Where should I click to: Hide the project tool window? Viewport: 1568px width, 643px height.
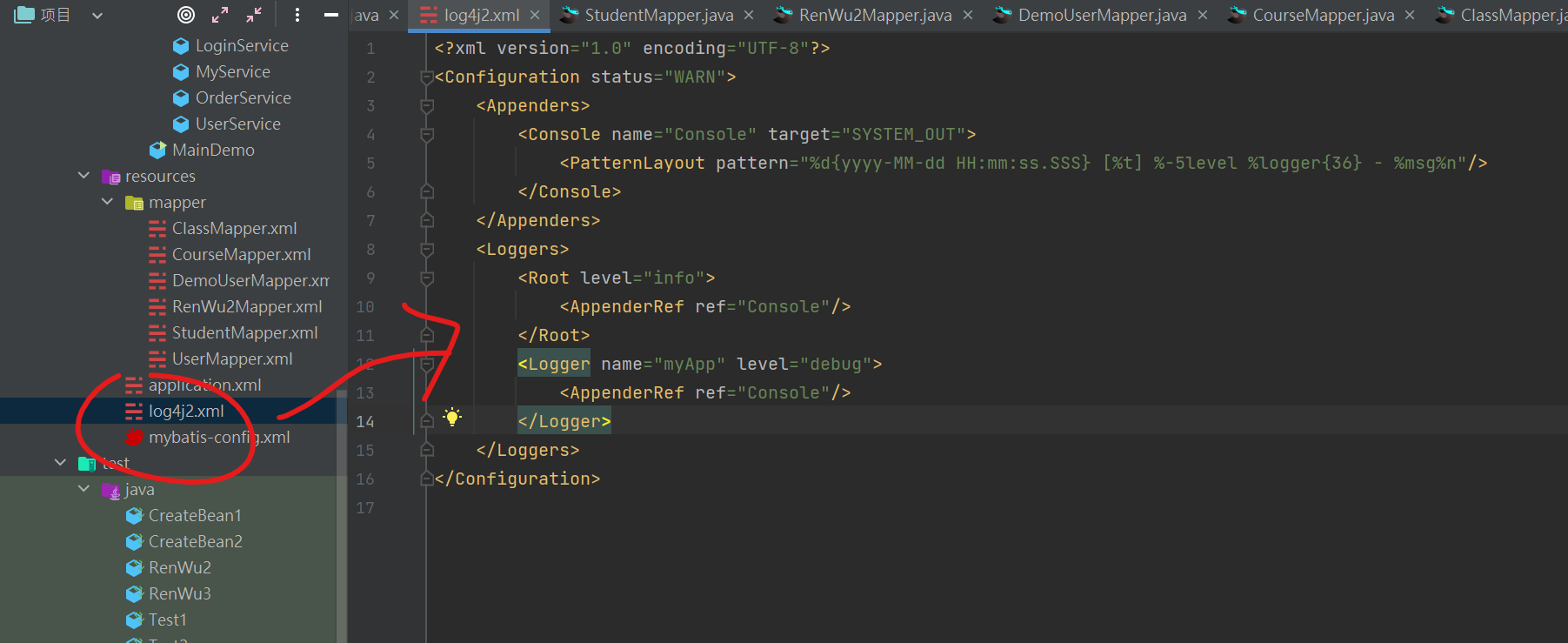331,15
